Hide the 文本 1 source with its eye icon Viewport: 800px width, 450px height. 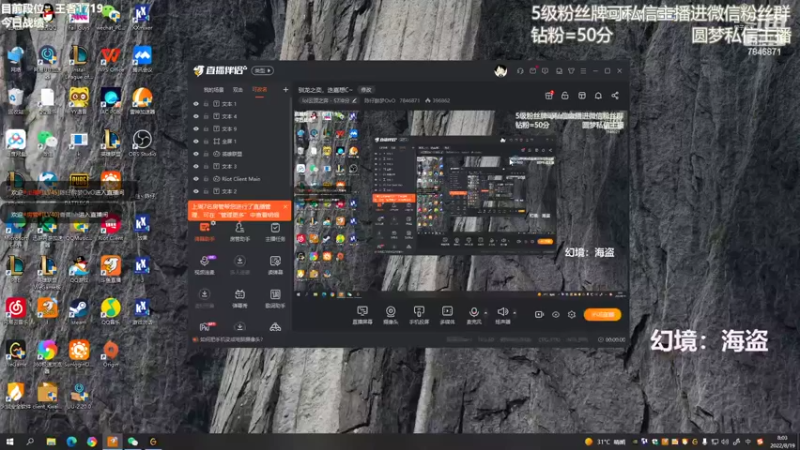pos(196,104)
